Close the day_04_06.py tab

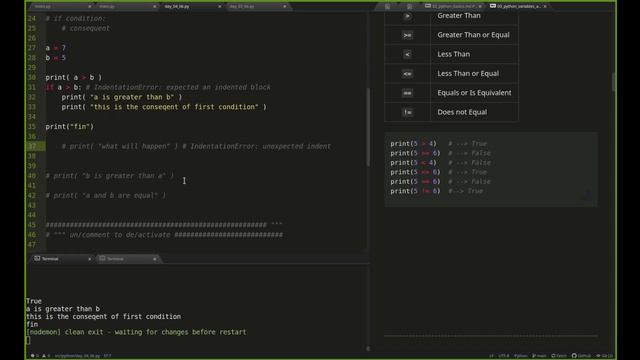coord(220,7)
